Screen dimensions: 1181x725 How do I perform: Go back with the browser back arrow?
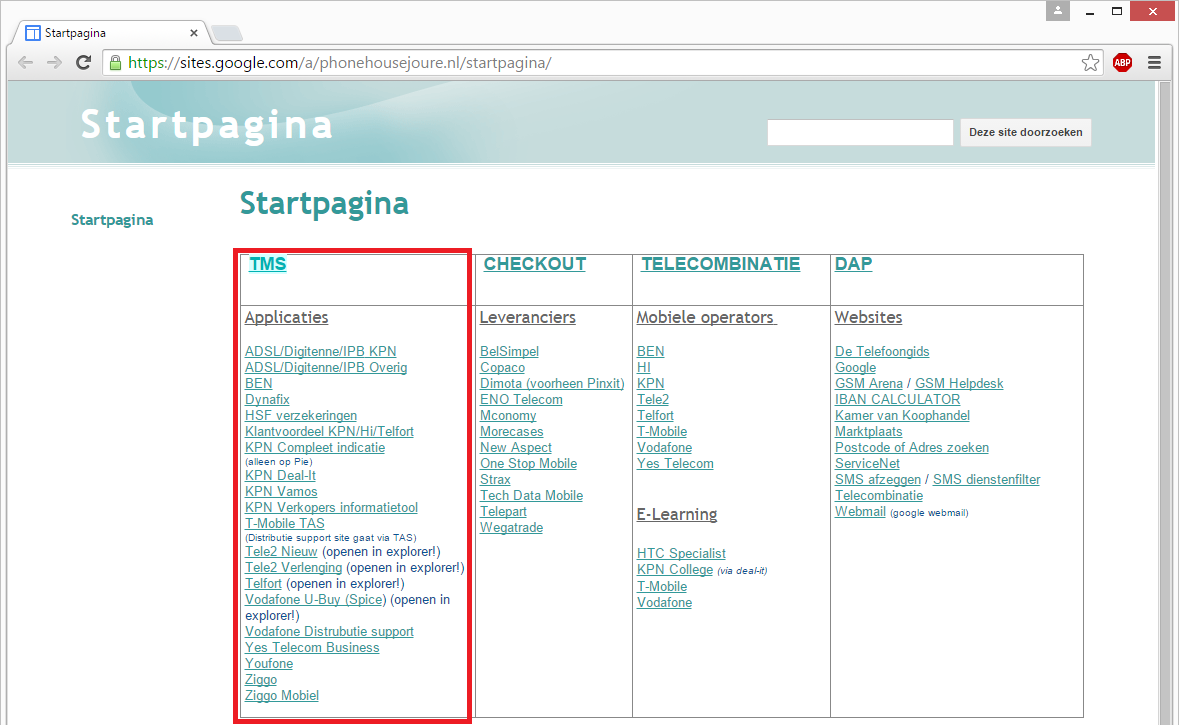26,62
